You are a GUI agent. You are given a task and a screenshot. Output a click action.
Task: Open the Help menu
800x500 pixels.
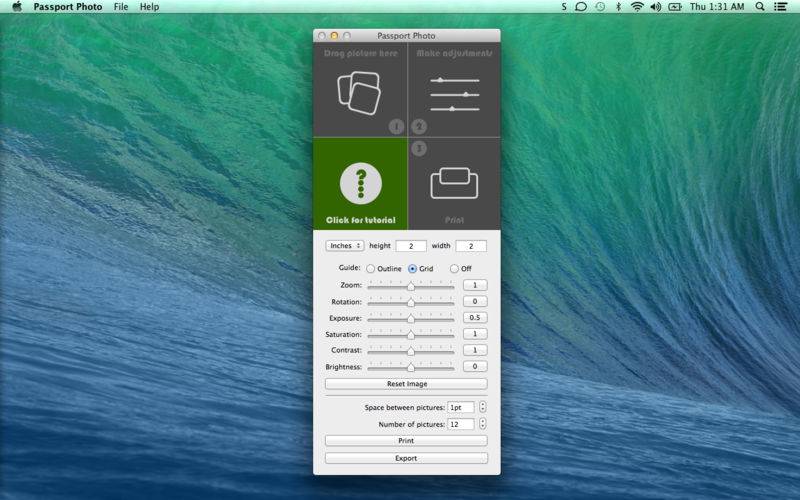coord(149,7)
